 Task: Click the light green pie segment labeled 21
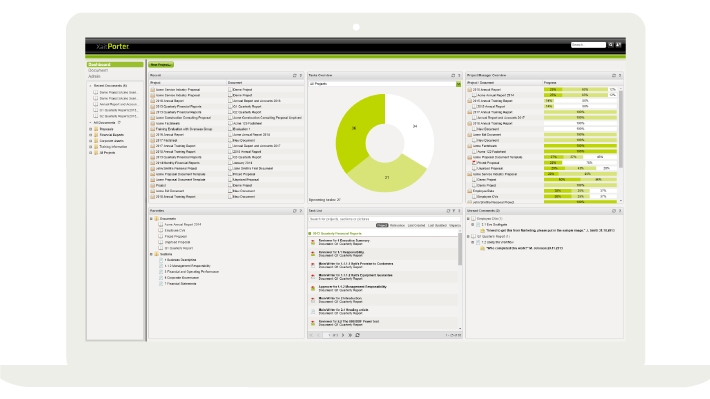point(387,178)
